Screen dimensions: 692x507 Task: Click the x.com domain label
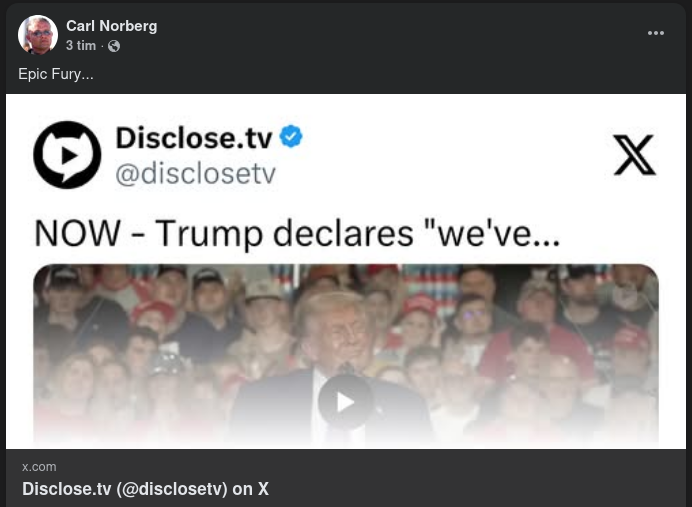[x=39, y=467]
